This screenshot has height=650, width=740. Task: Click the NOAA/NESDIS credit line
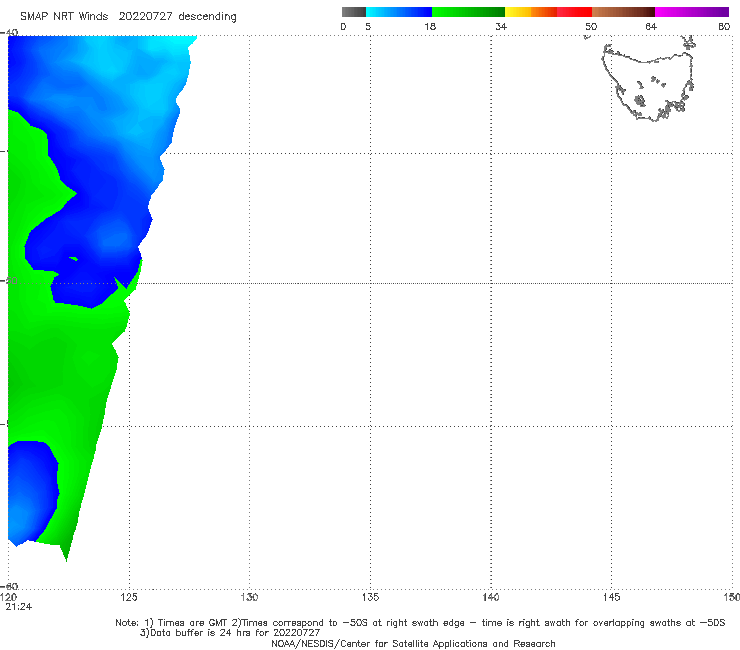[x=413, y=644]
